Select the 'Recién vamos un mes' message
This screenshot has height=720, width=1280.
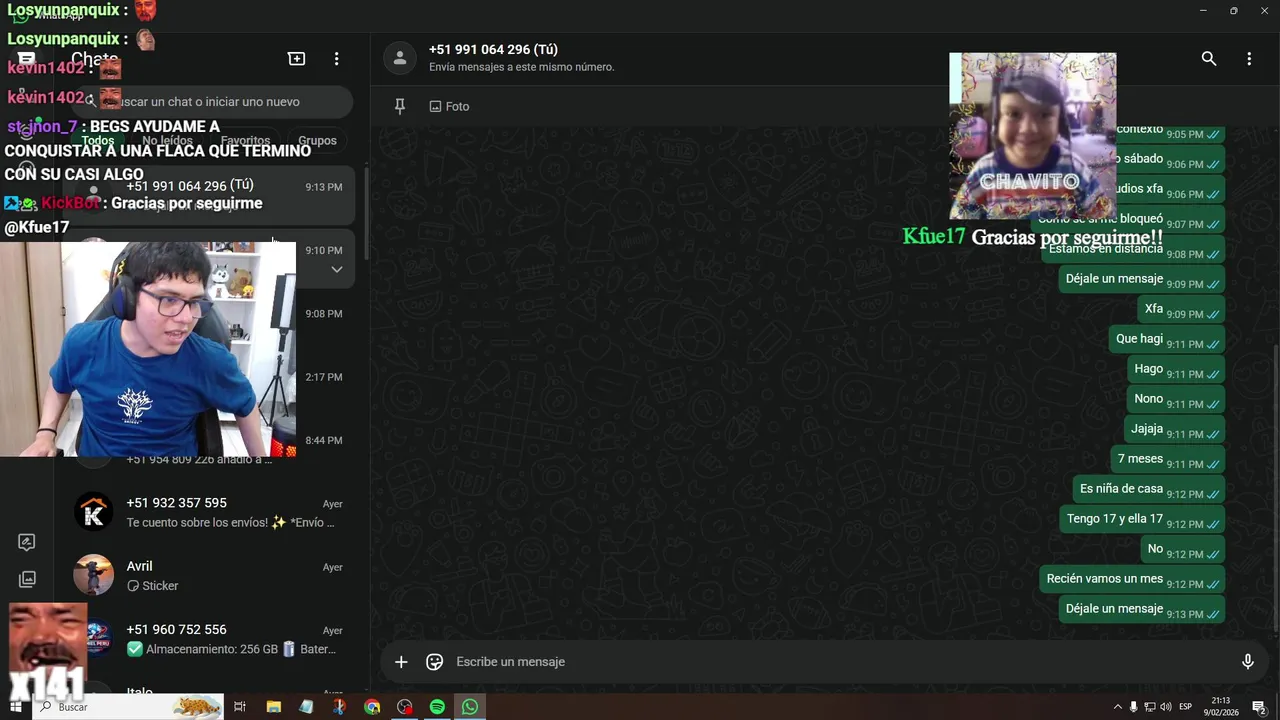(x=1132, y=580)
